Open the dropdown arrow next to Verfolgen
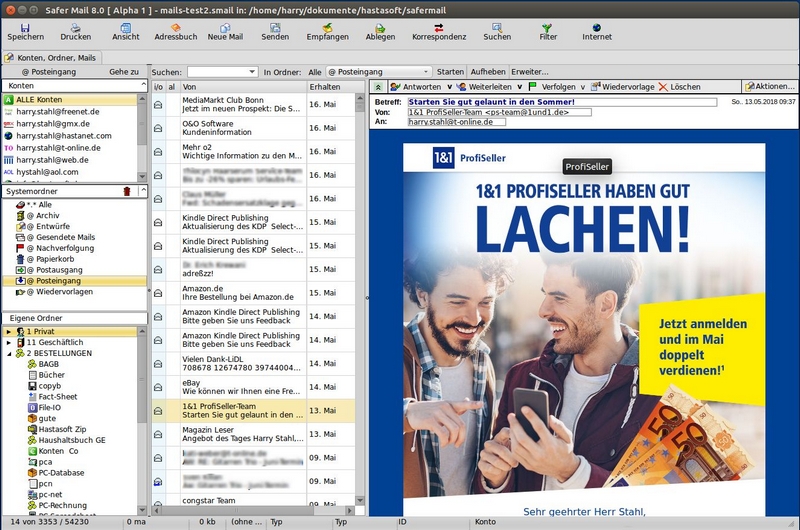Screen dimensions: 800x530 tap(583, 87)
